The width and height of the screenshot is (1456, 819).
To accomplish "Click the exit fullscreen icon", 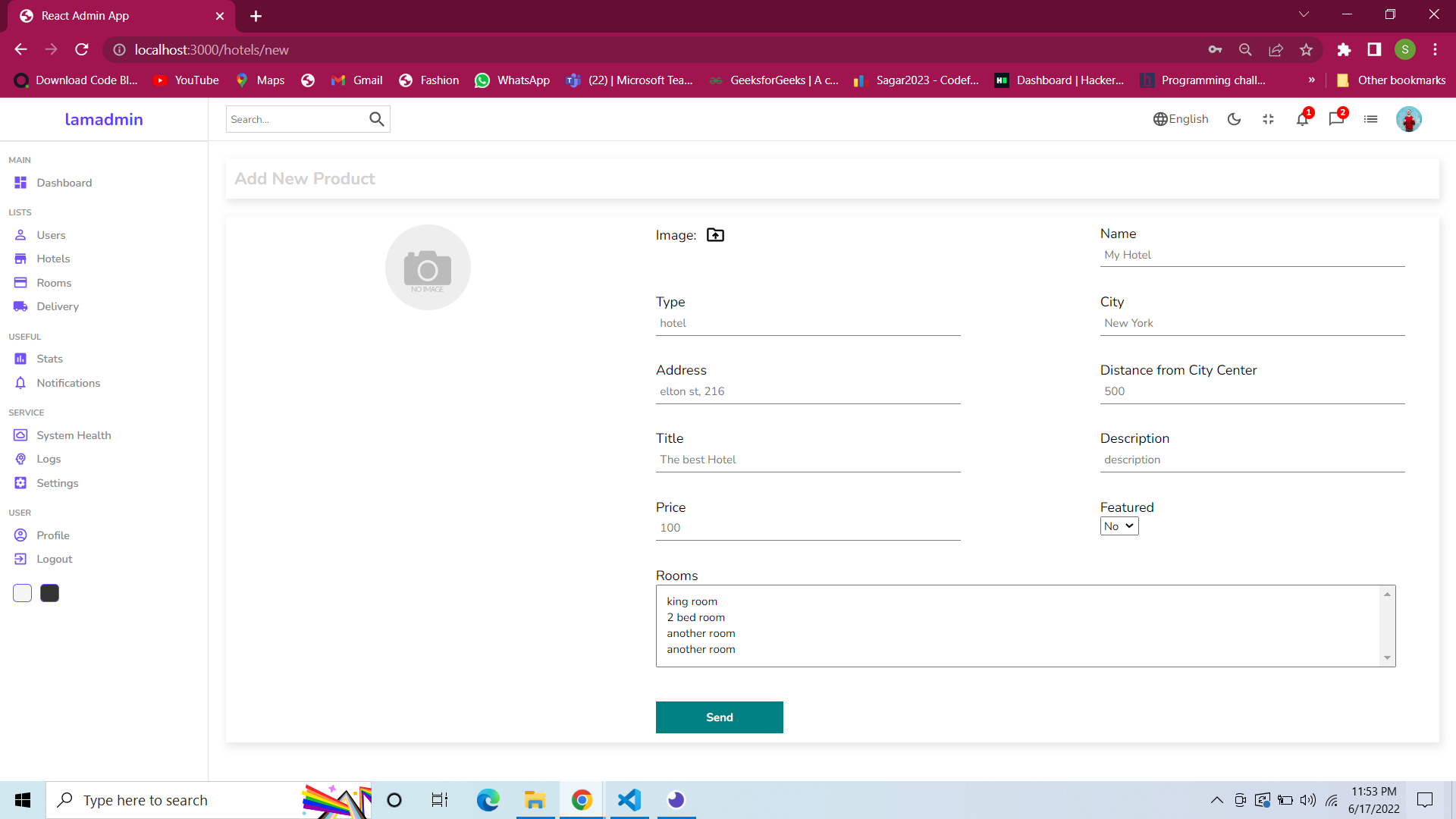I will pyautogui.click(x=1268, y=119).
